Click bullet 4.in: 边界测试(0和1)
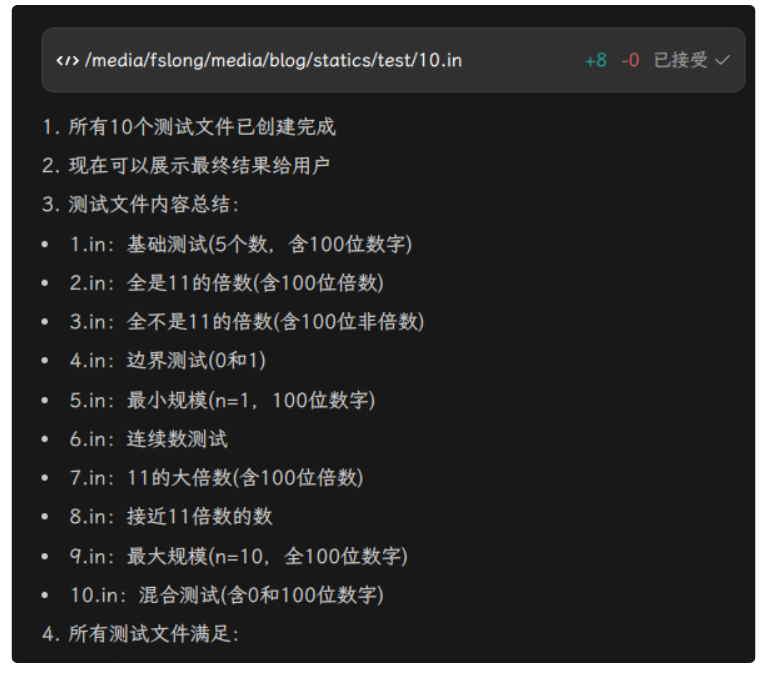This screenshot has height=674, width=764. (x=168, y=361)
